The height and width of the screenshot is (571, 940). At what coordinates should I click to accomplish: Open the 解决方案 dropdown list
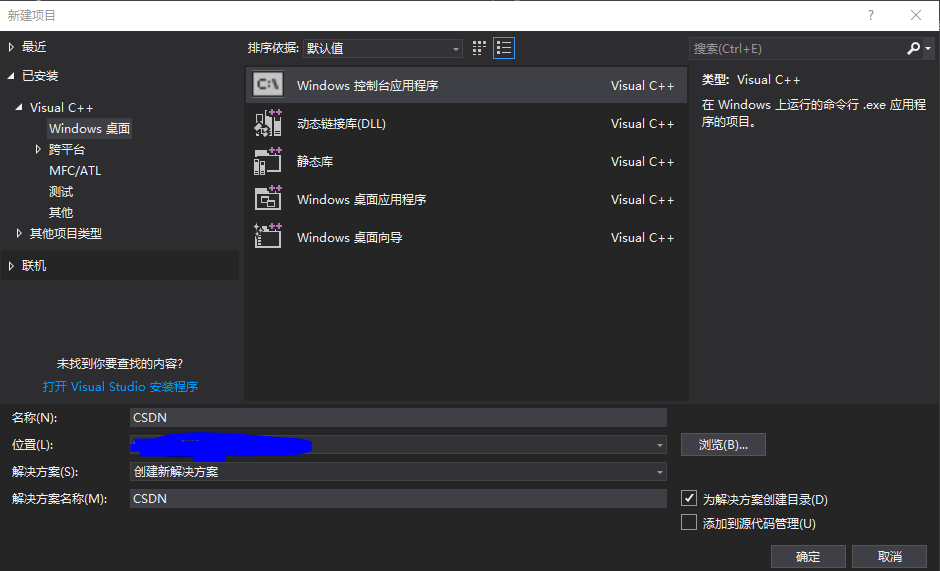coord(660,472)
